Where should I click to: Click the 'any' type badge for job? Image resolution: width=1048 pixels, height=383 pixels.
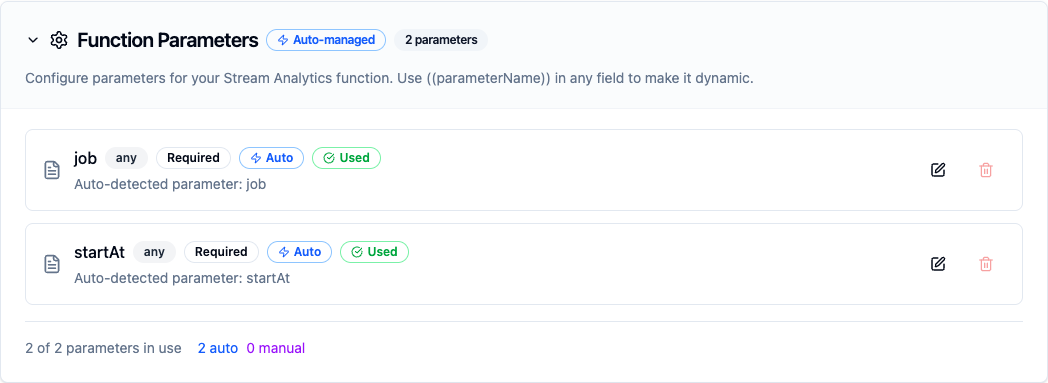click(x=126, y=158)
